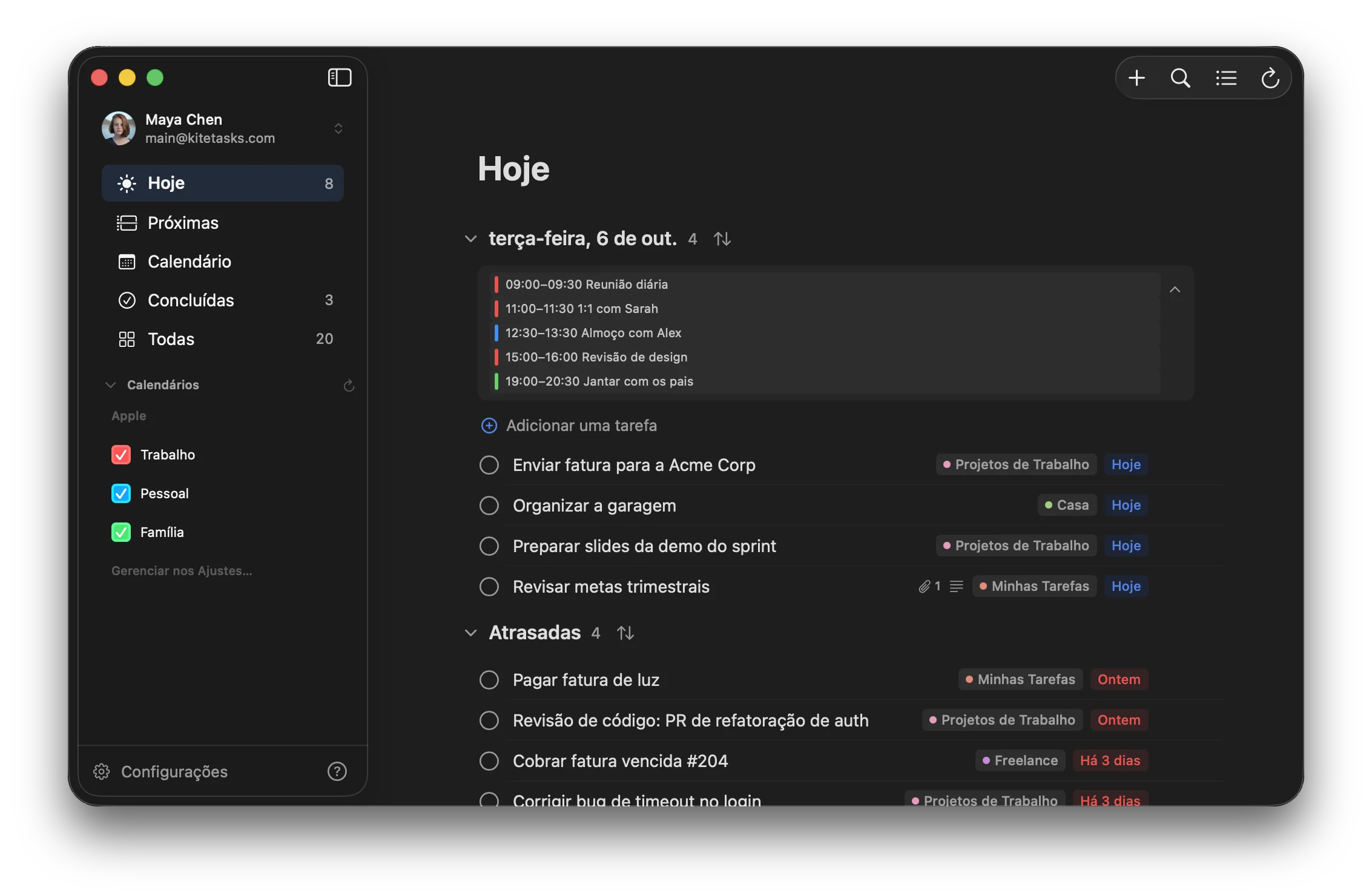Viewport: 1372px width, 896px height.
Task: Open Configurações at sidebar bottom
Action: pyautogui.click(x=174, y=772)
